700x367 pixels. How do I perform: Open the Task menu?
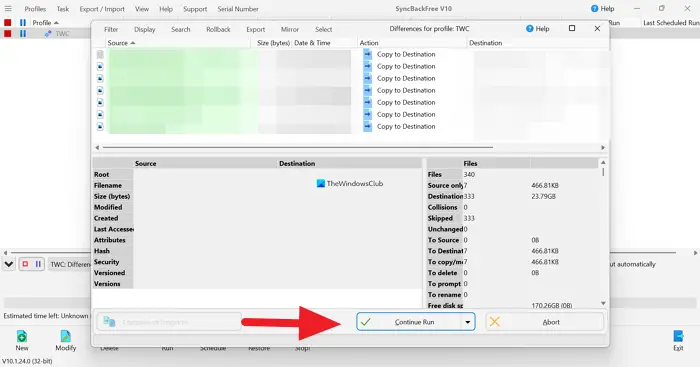(62, 9)
